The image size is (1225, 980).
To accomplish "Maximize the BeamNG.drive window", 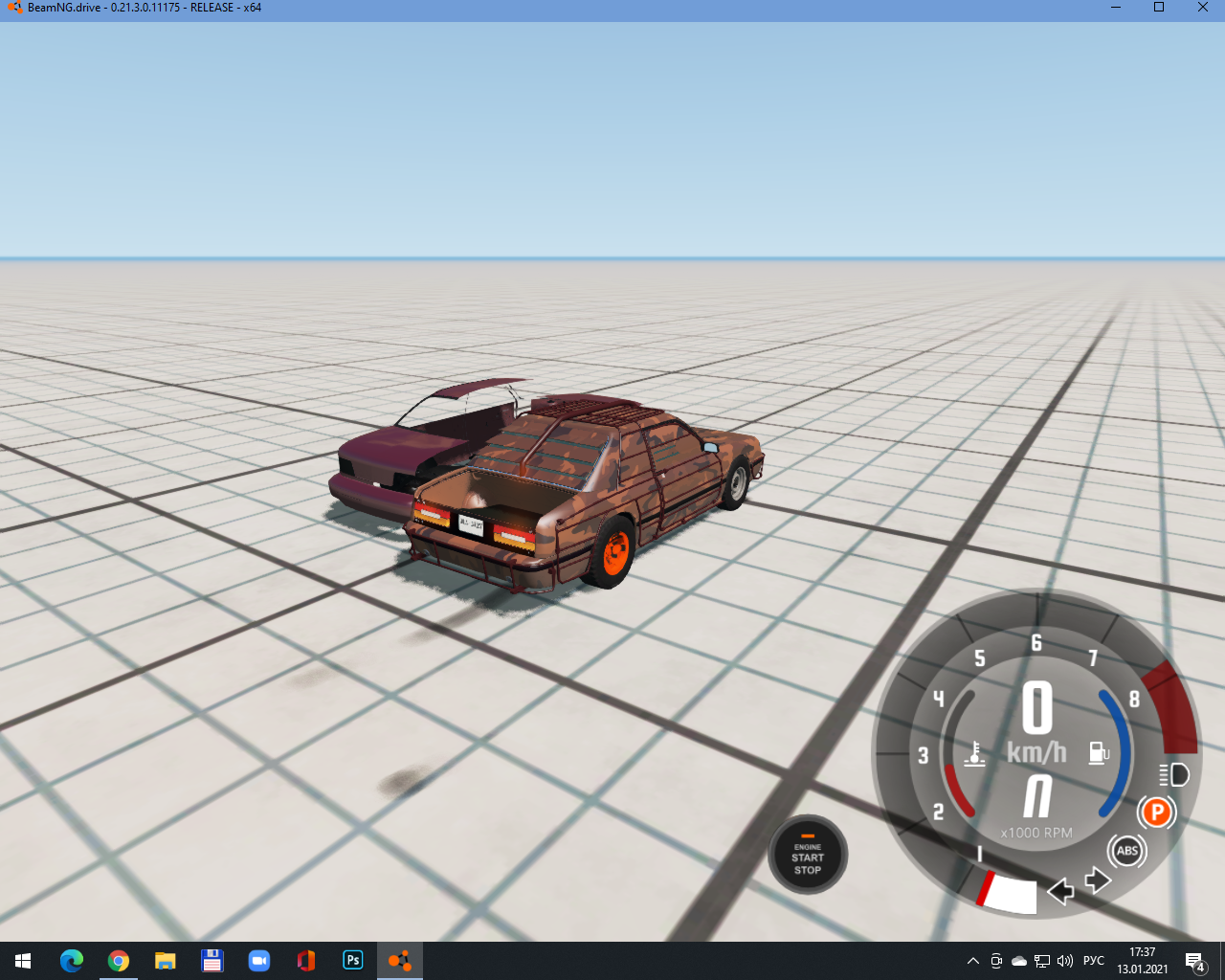I will (x=1159, y=8).
